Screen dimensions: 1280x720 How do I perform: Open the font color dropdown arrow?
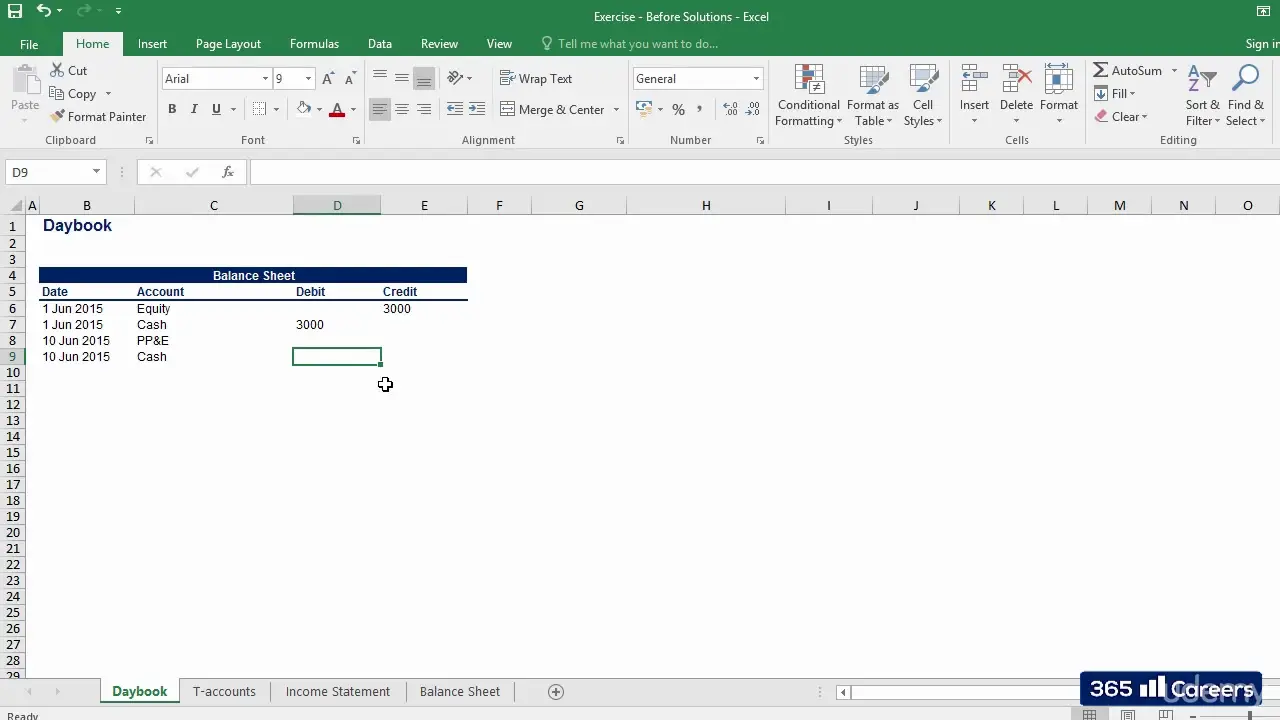pos(353,110)
